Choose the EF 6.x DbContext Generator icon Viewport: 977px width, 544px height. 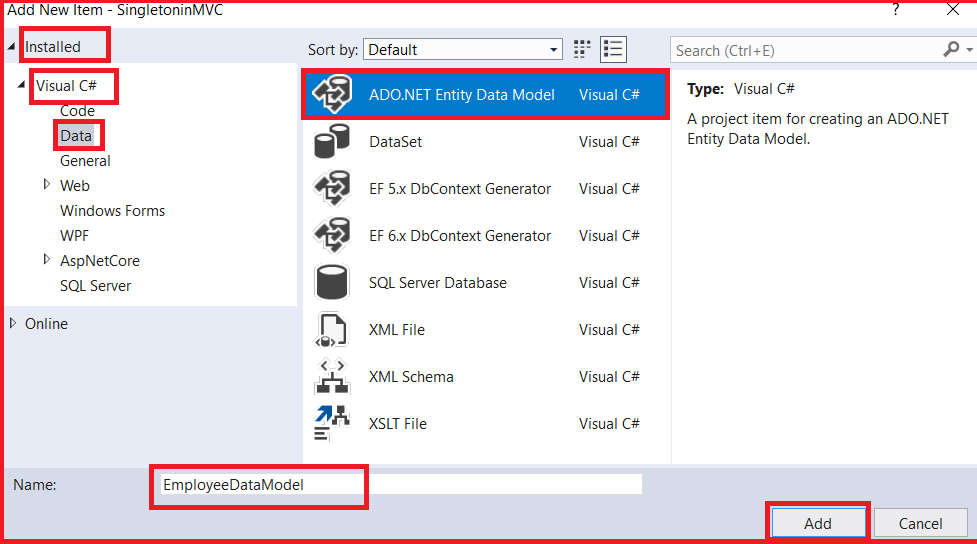[x=332, y=236]
